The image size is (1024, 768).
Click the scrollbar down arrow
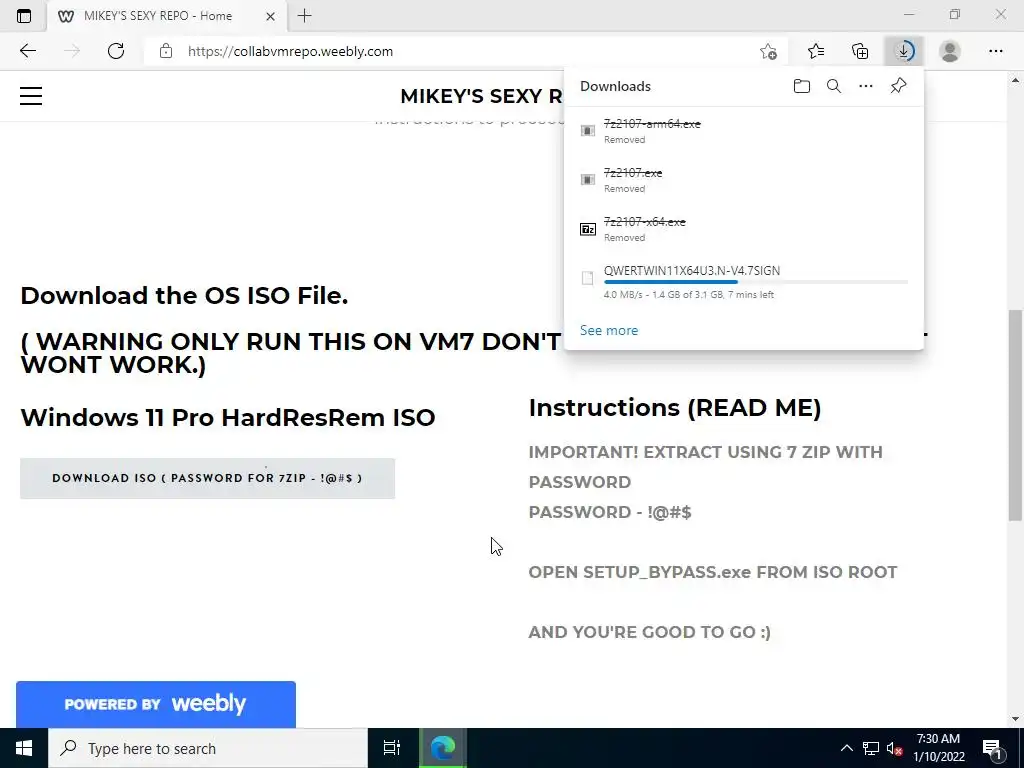pos(1015,719)
